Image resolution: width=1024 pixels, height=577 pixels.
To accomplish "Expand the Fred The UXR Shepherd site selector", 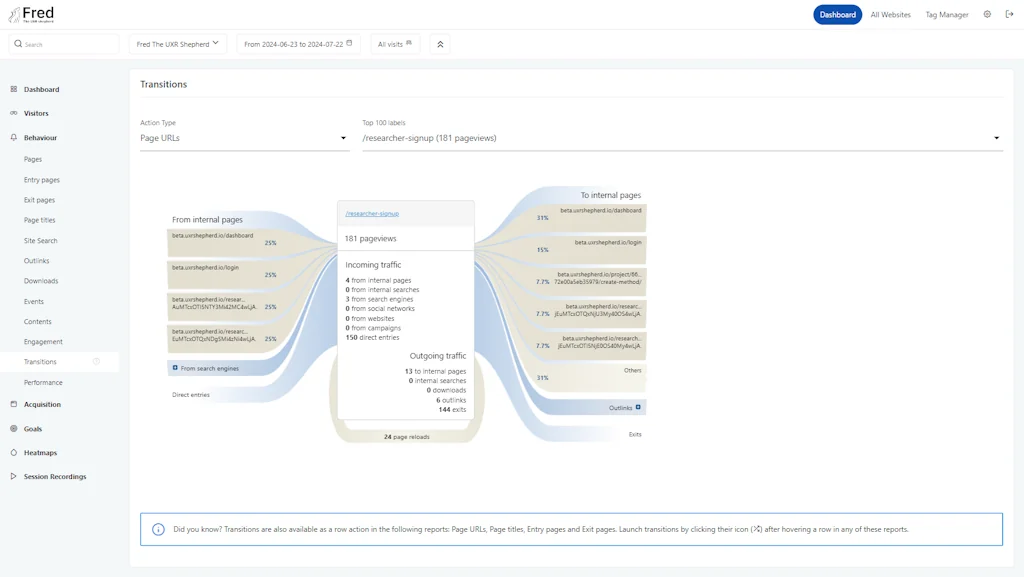I will point(178,44).
